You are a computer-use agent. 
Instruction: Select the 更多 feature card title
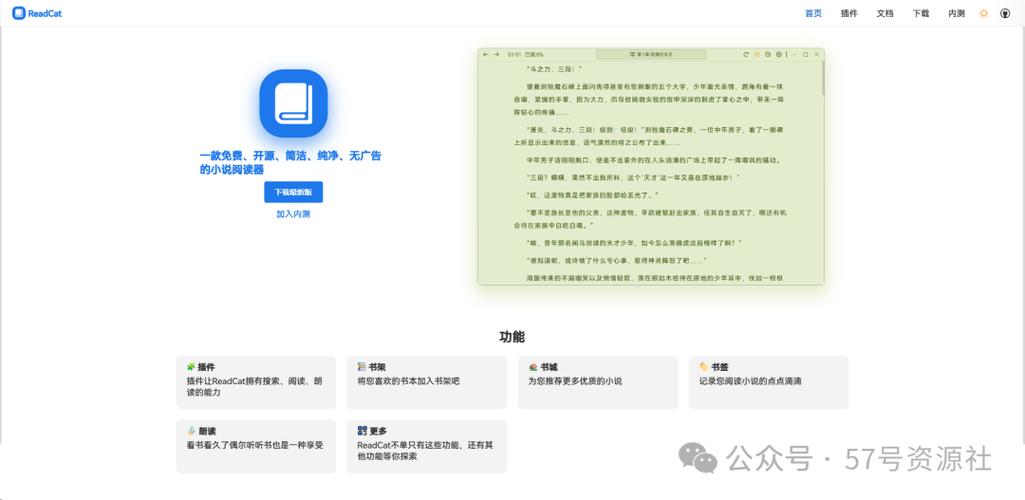(378, 431)
